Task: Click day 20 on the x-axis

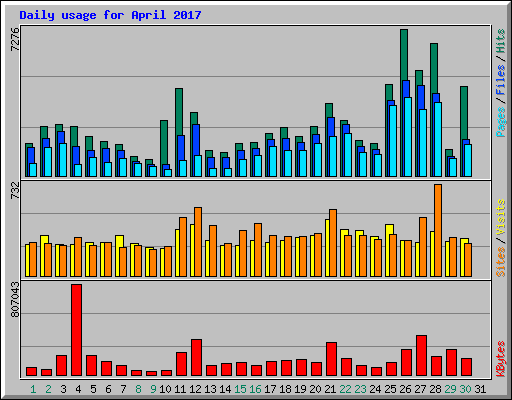Action: 315,389
